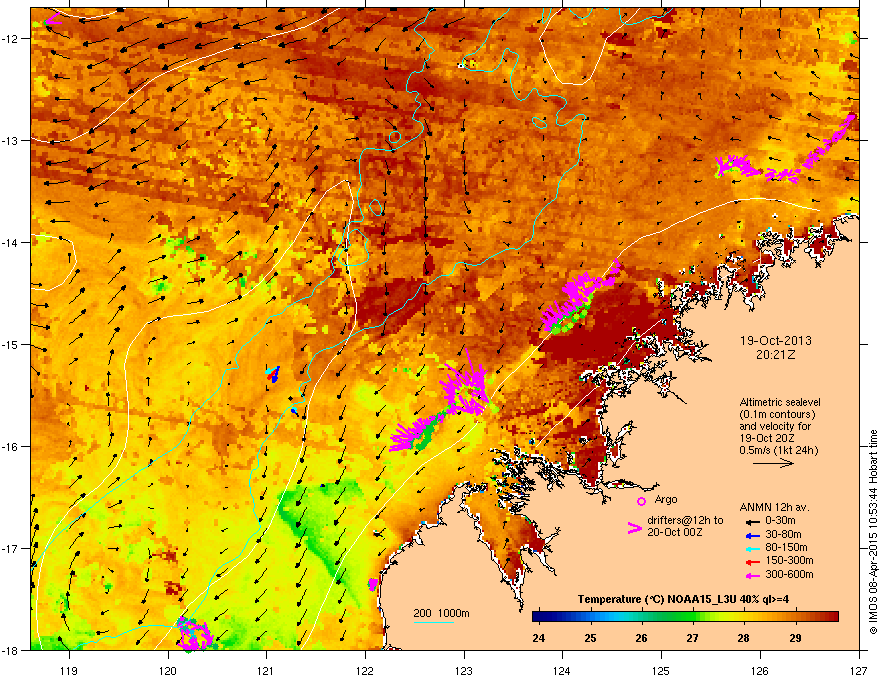
Task: Click the '0-30m' depth label
Action: 780,521
